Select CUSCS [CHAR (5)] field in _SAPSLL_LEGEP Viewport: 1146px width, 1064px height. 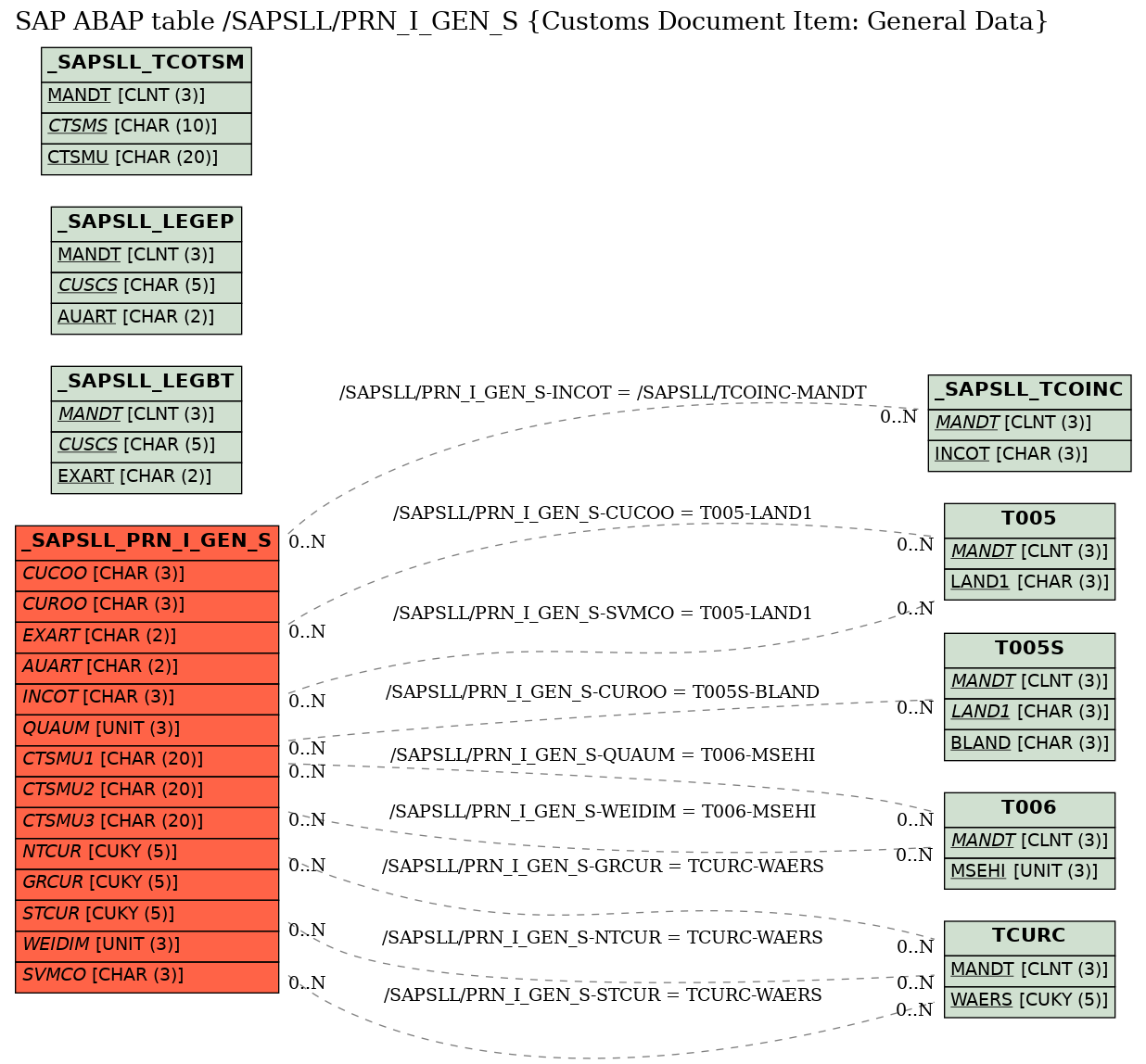(x=146, y=287)
